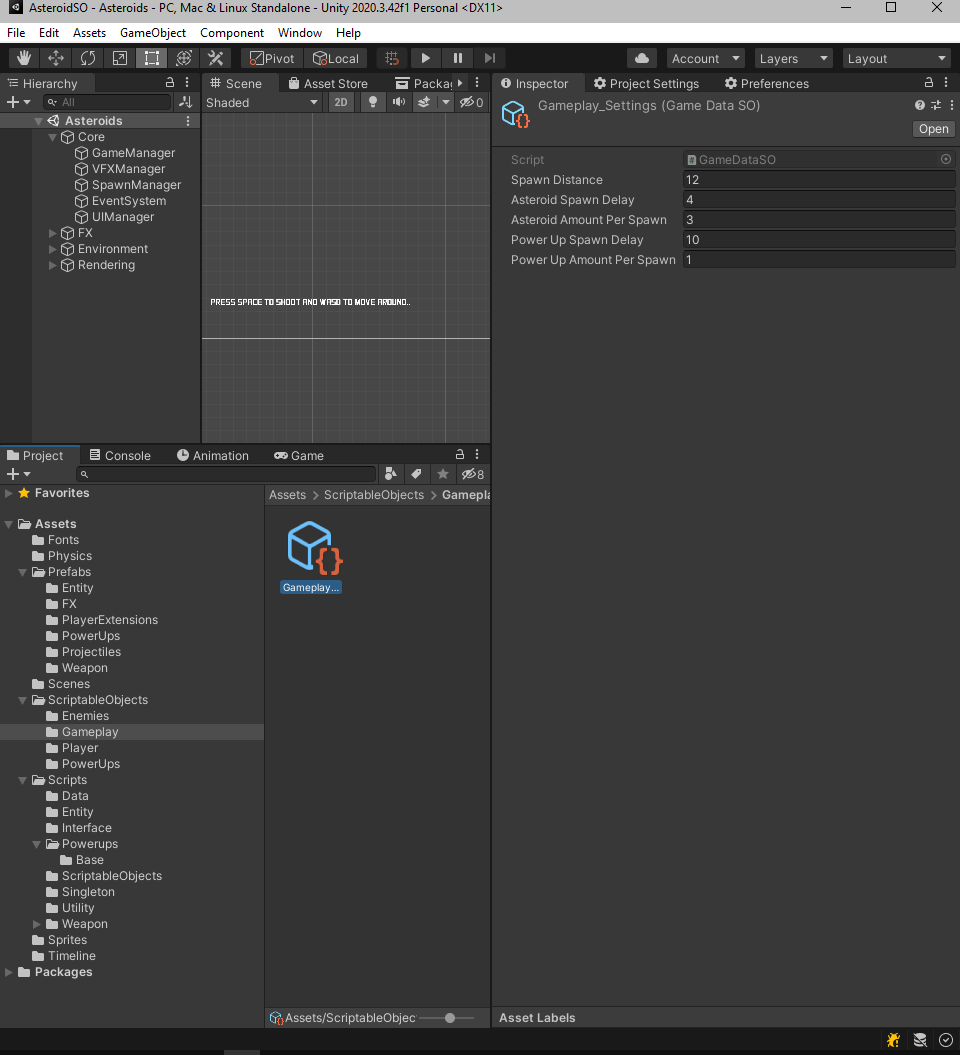Lock the Project panel
The width and height of the screenshot is (960, 1055).
tap(459, 454)
